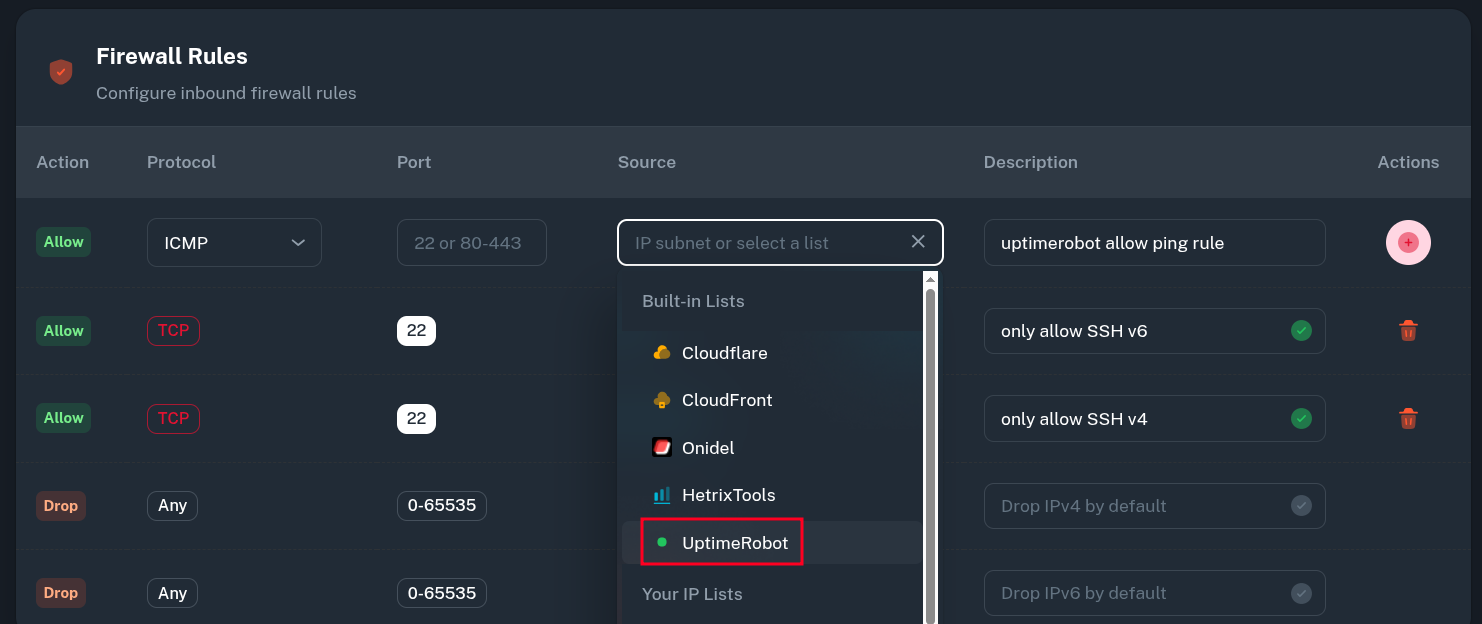Choose HetrixTools in the source list
The image size is (1482, 624).
(727, 495)
